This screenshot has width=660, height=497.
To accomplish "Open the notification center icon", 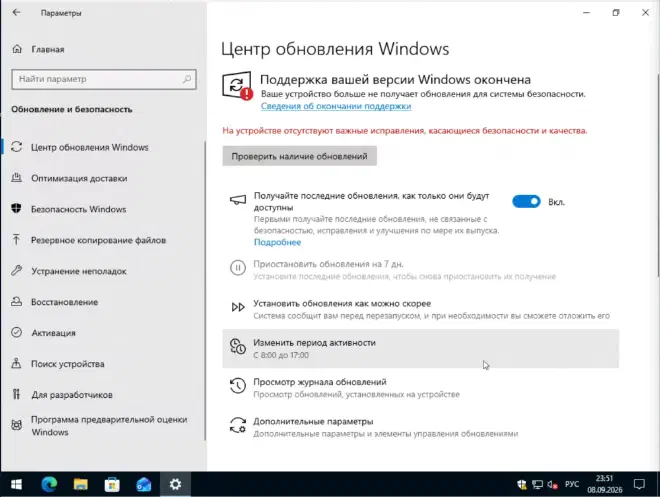I will [x=639, y=484].
